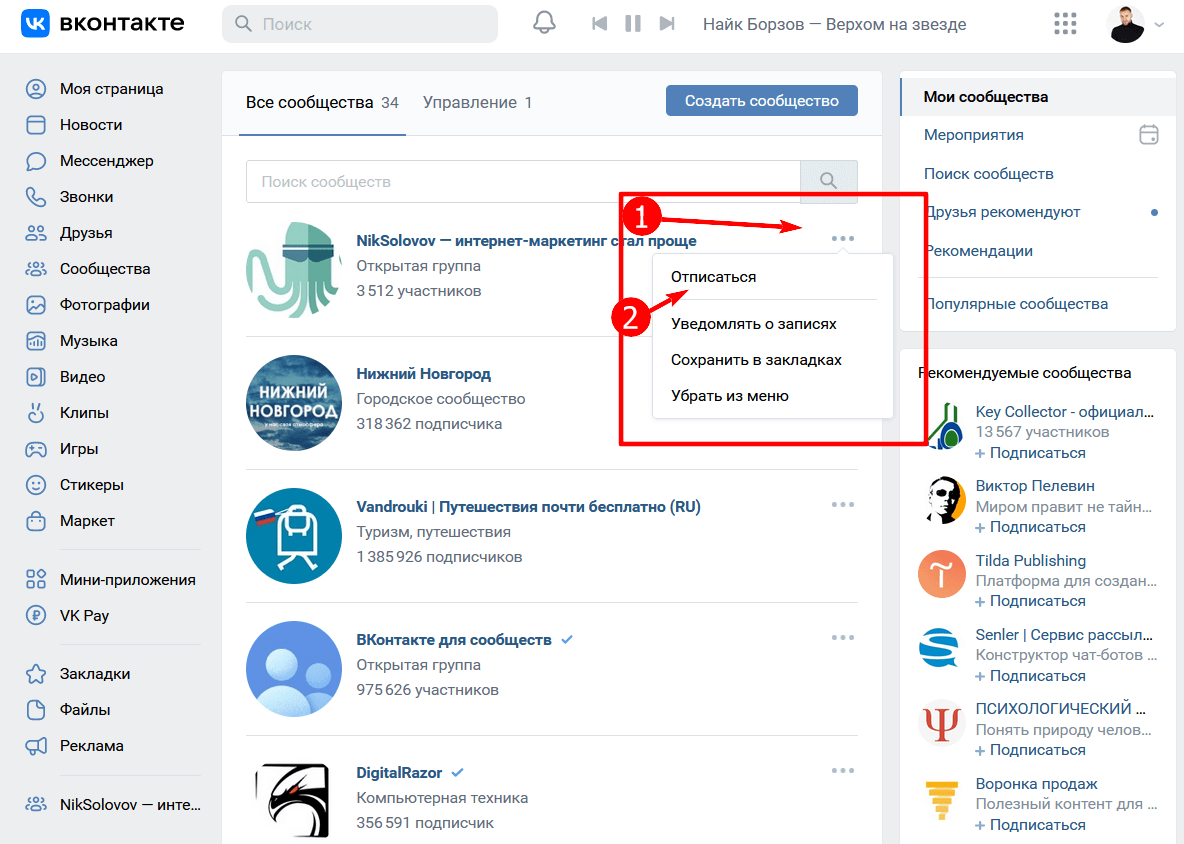Open Сообщества in the sidebar
Screen dimensions: 1184x844
coord(105,269)
